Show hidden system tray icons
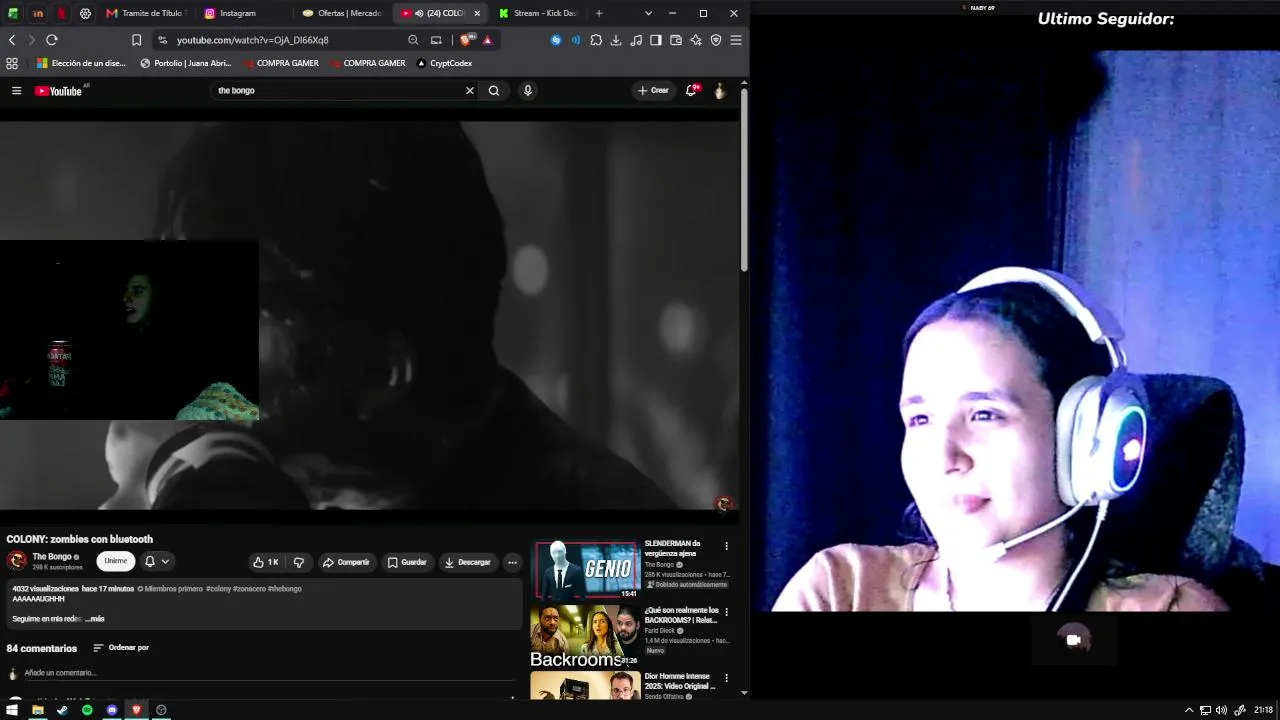Image resolution: width=1280 pixels, height=720 pixels. point(1189,710)
